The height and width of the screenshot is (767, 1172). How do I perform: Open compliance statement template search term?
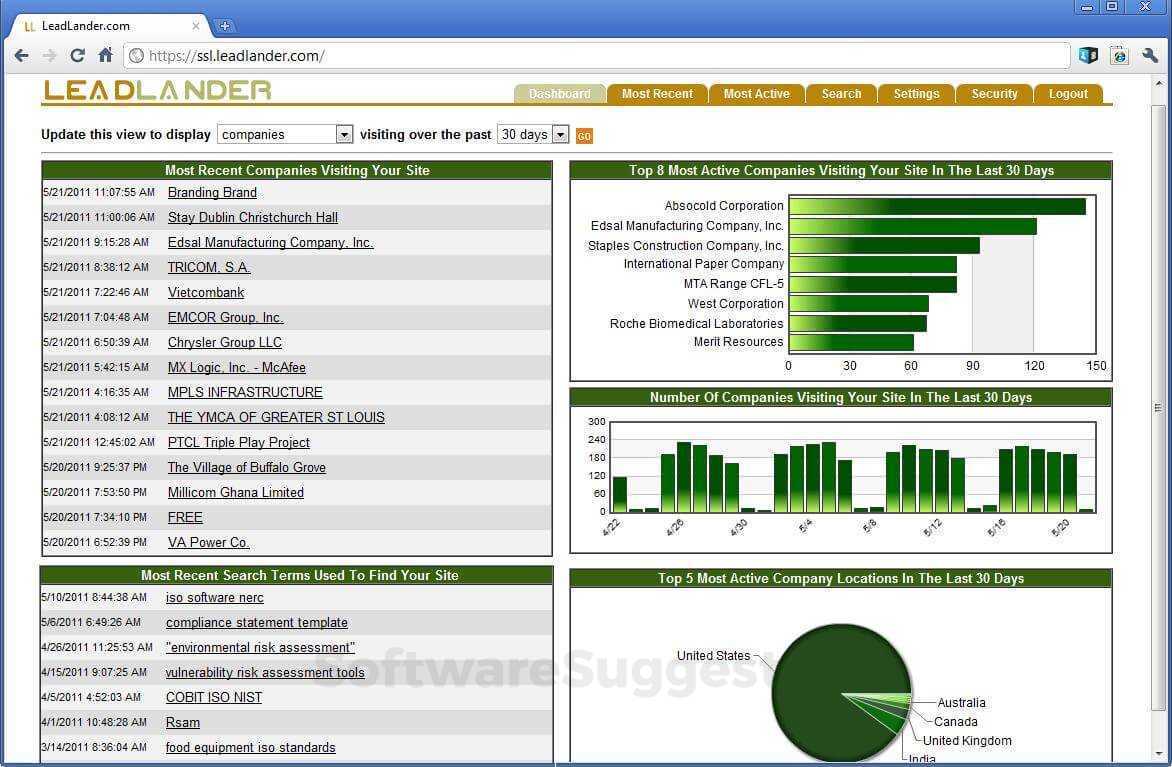(x=256, y=623)
